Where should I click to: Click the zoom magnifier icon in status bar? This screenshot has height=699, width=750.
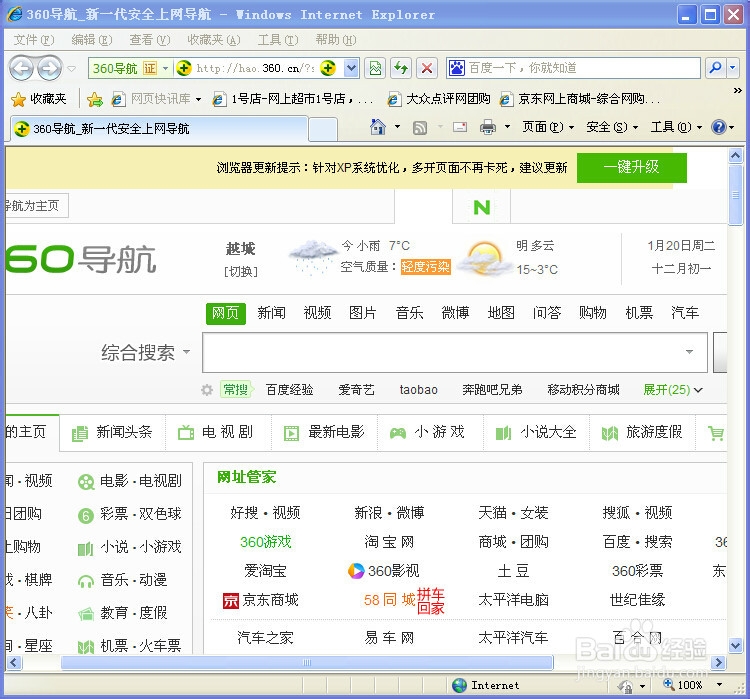(x=668, y=685)
